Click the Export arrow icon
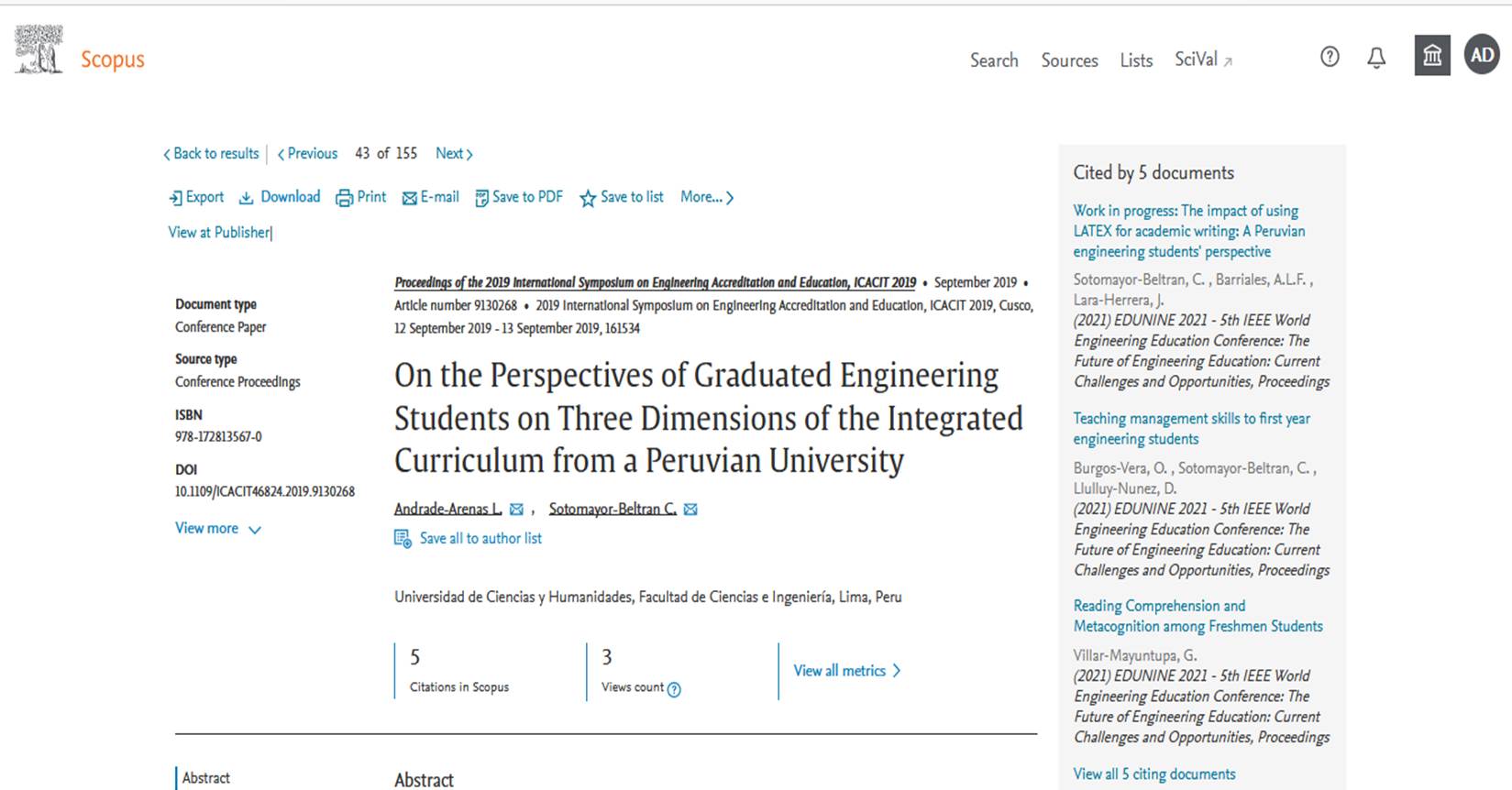 pyautogui.click(x=175, y=198)
